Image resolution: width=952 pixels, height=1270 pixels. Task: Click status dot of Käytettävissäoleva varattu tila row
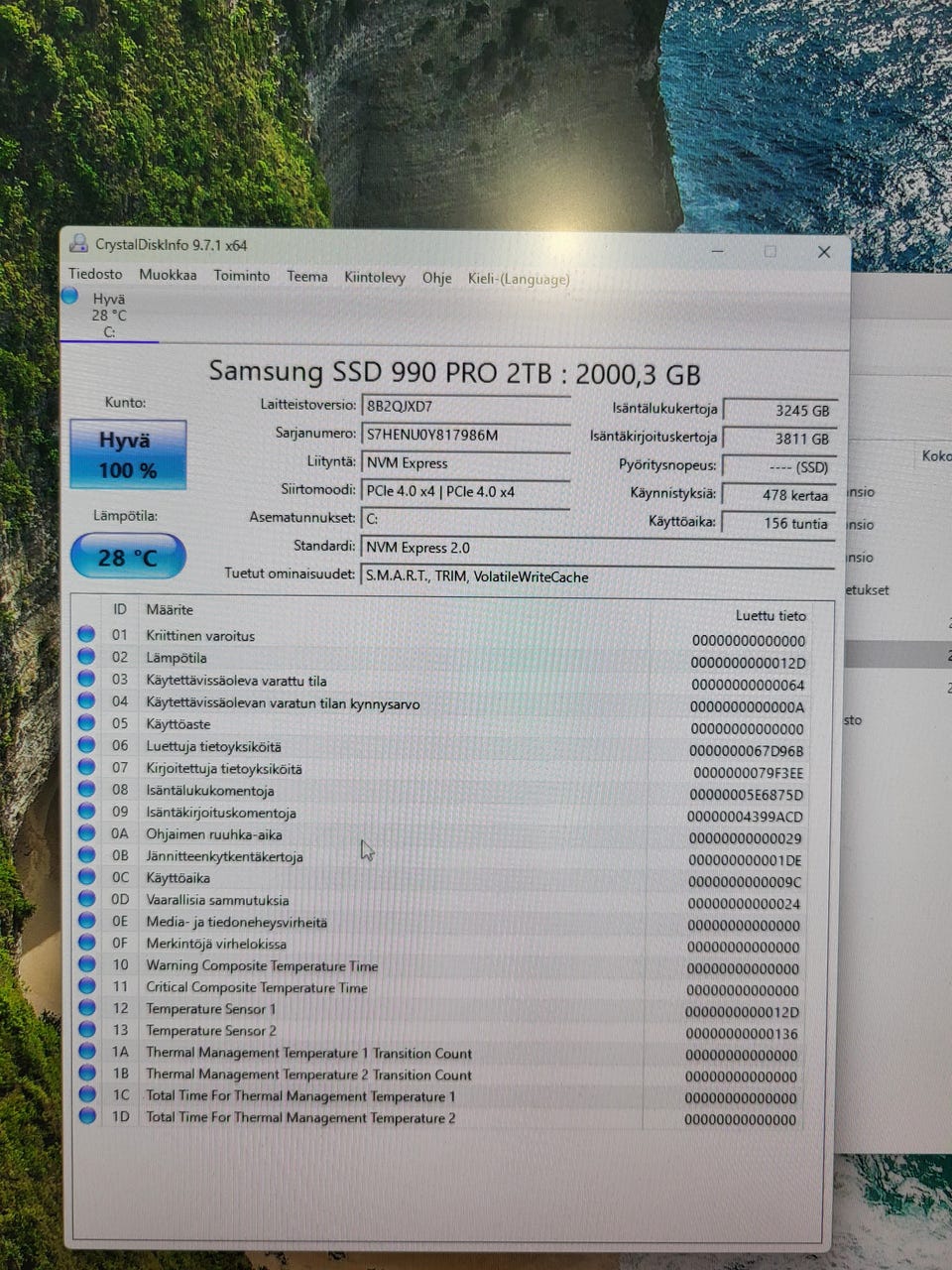[x=86, y=679]
